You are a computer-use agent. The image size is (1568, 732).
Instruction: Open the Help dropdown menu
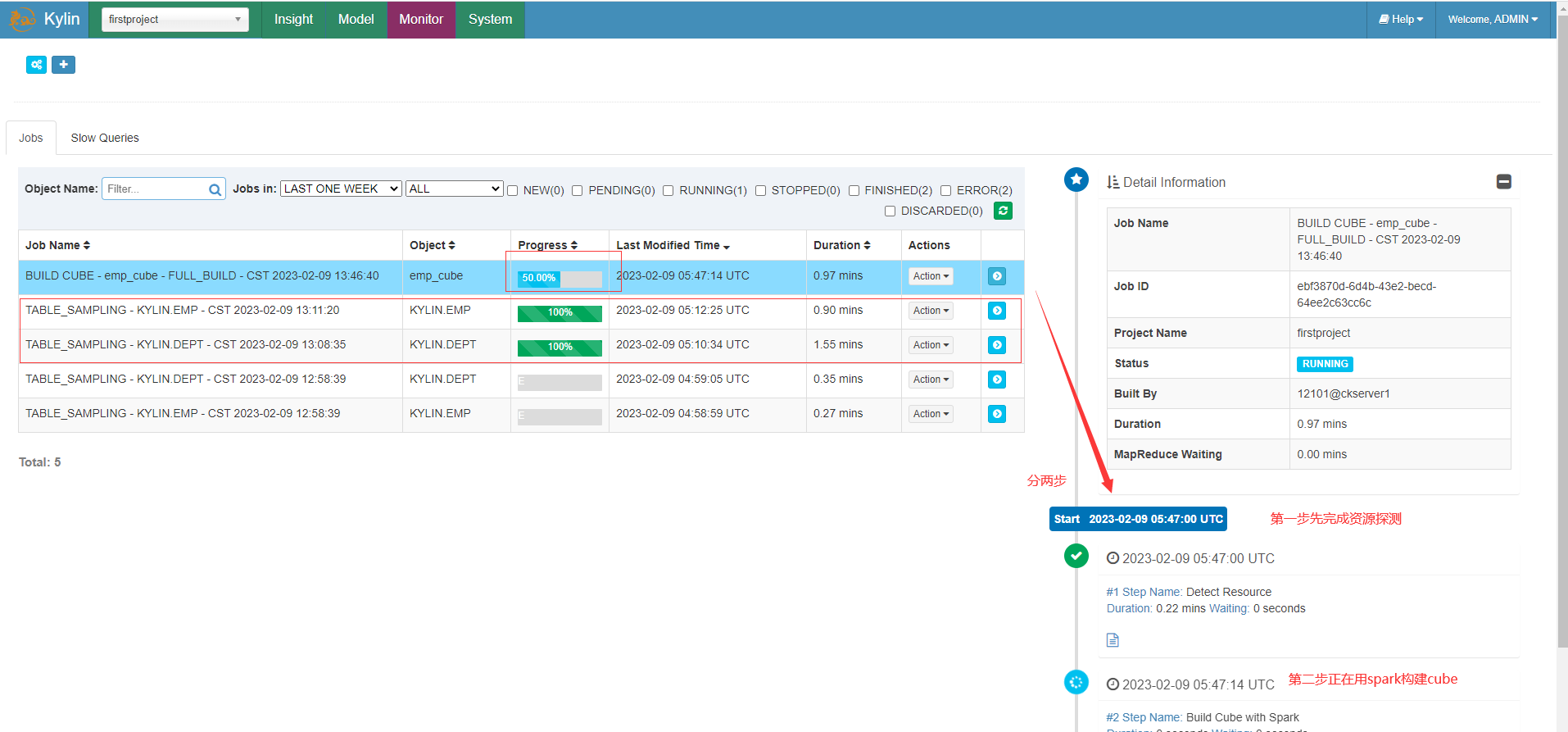[x=1401, y=19]
